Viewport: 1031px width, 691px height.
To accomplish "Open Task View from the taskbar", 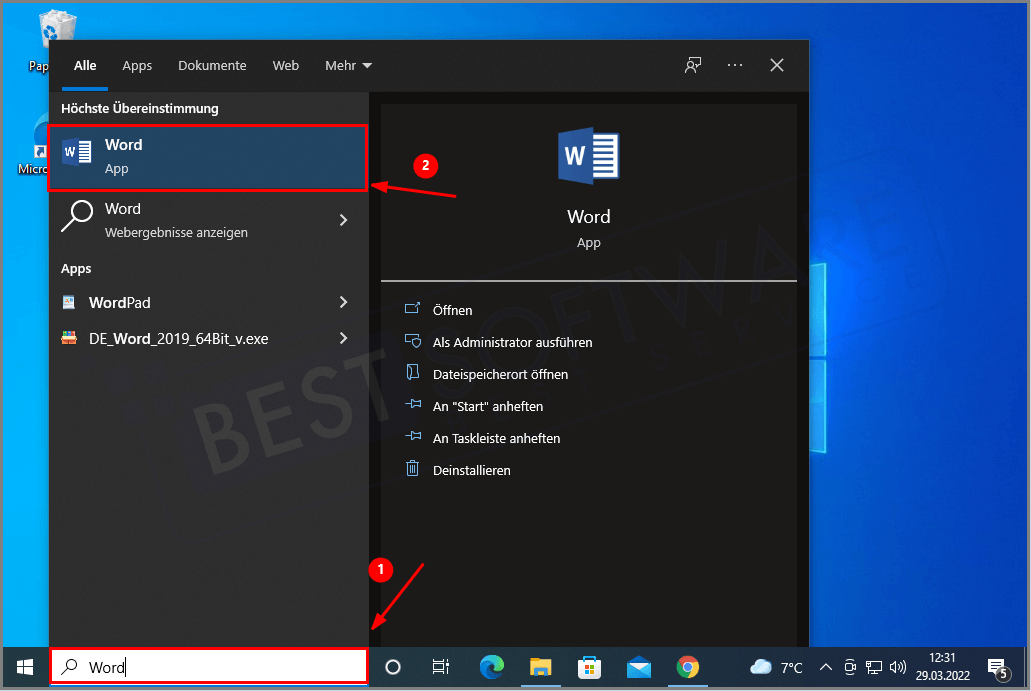I will 440,667.
